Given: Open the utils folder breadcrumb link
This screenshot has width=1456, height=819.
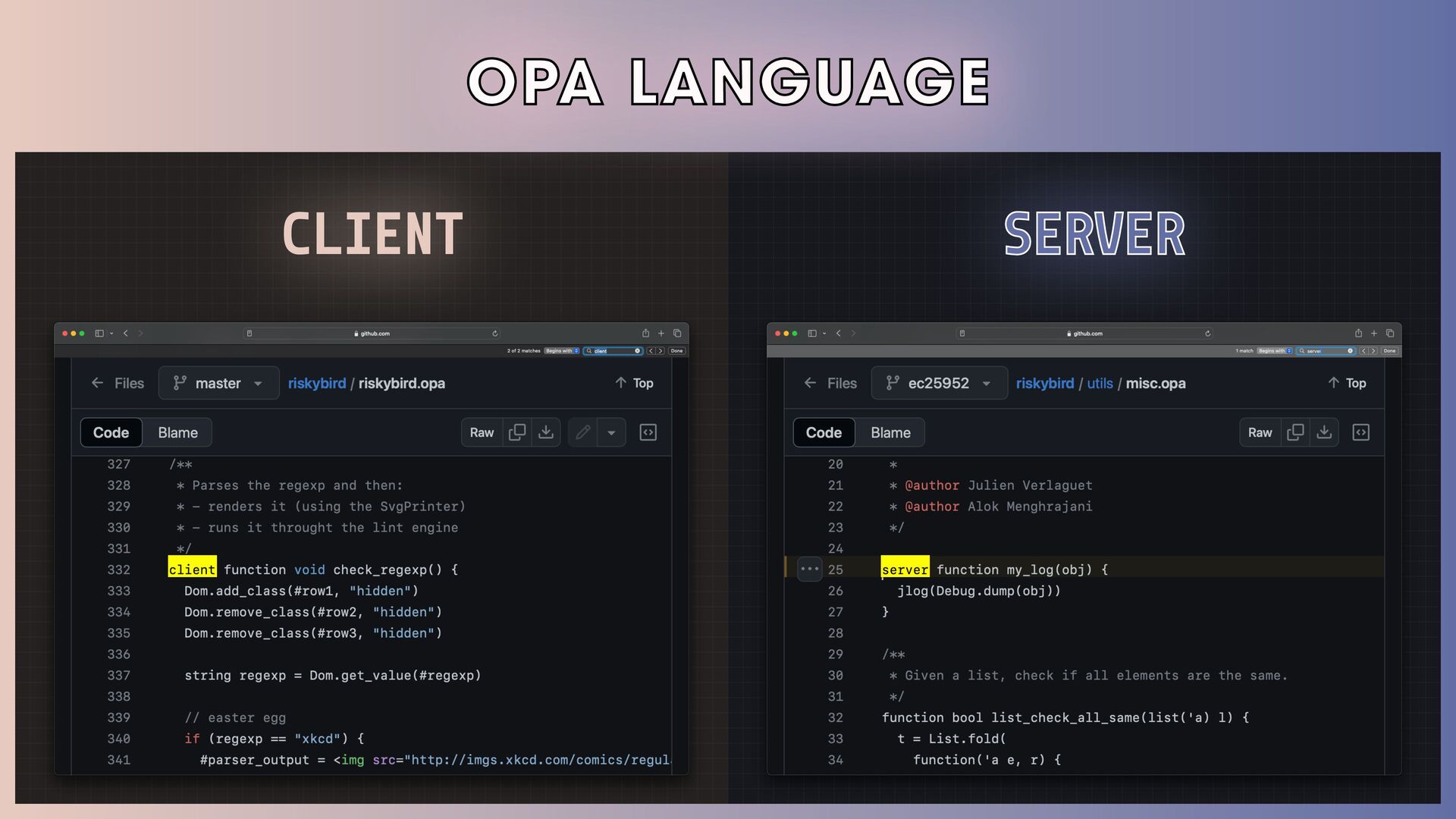Looking at the screenshot, I should (1100, 383).
